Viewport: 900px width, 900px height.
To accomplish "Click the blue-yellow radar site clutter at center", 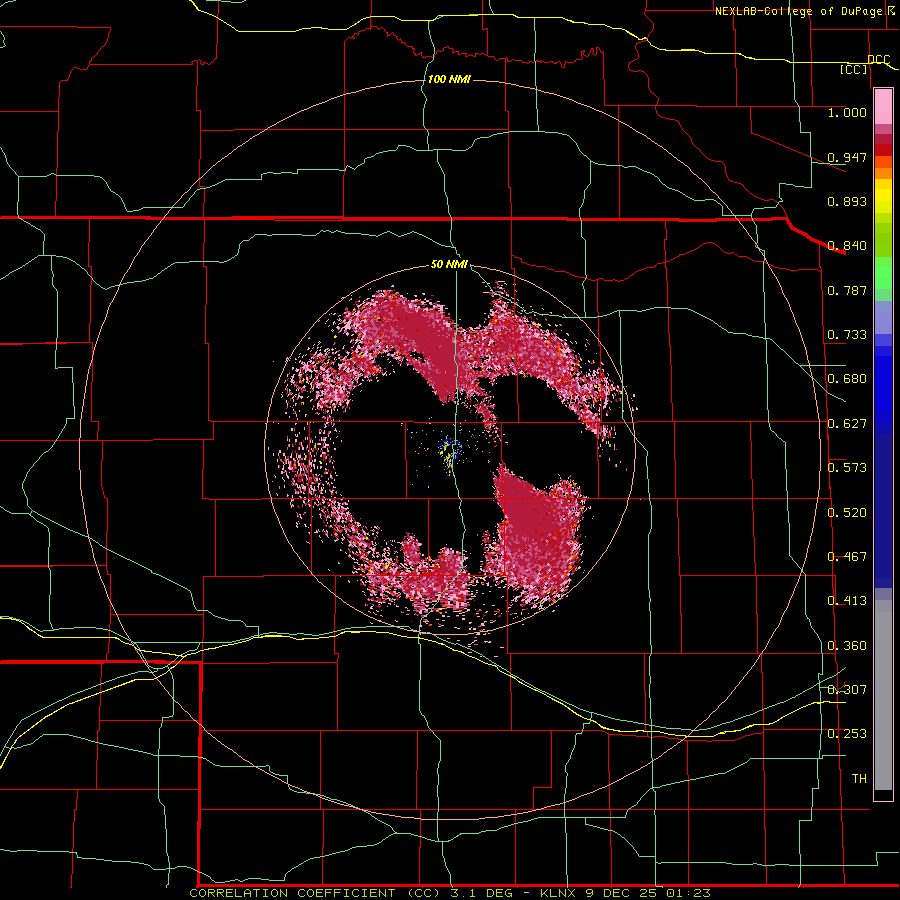I will 450,452.
